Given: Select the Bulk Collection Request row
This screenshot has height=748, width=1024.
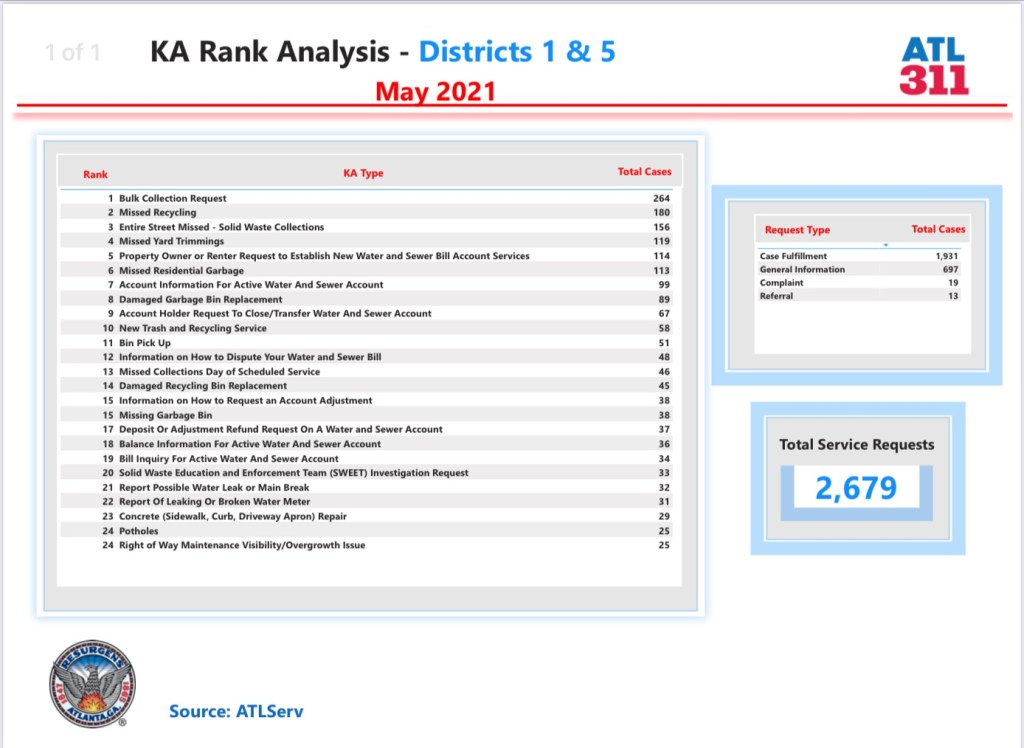Looking at the screenshot, I should pyautogui.click(x=173, y=198).
